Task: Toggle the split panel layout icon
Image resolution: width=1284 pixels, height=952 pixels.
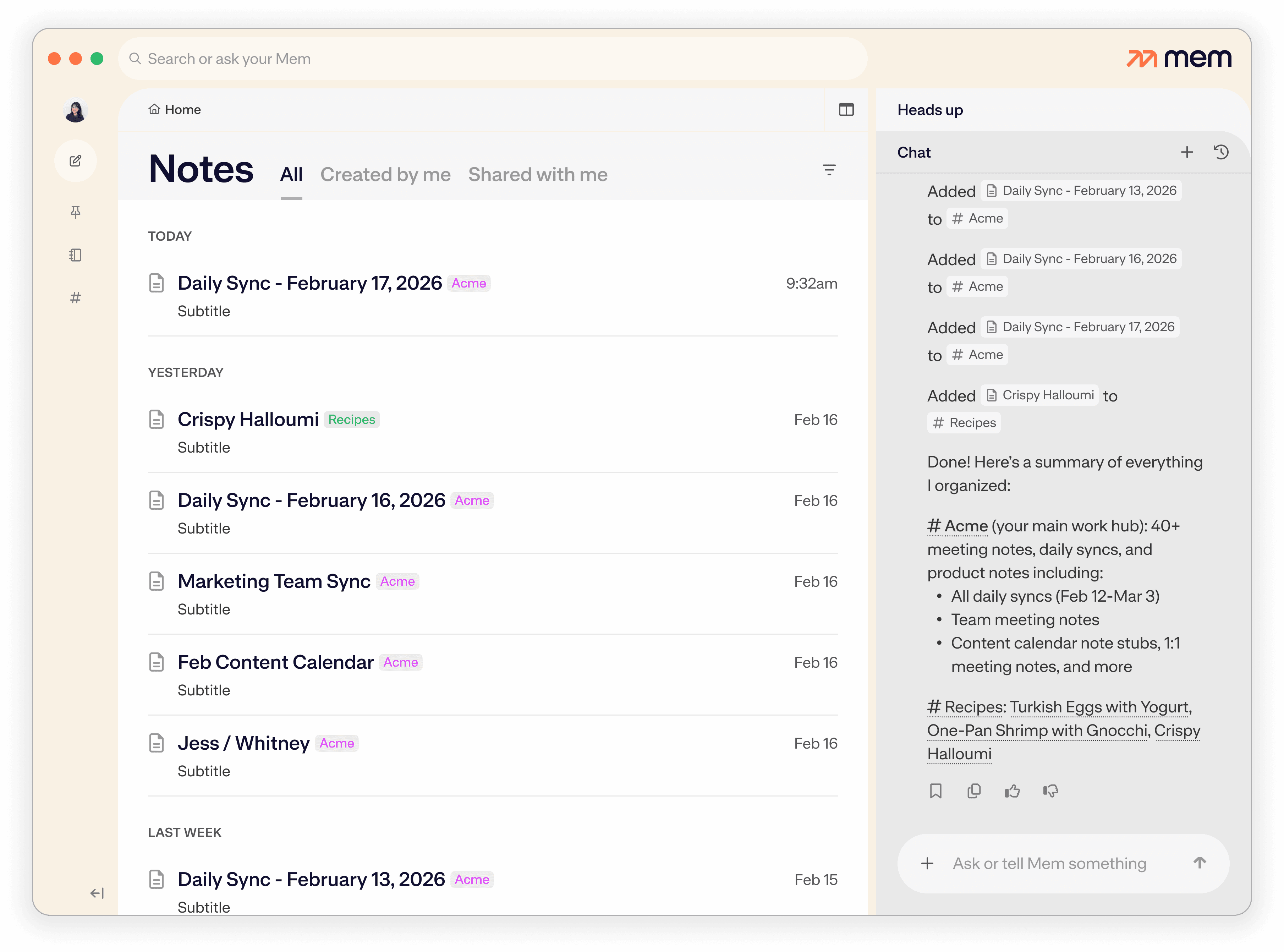Action: (846, 109)
